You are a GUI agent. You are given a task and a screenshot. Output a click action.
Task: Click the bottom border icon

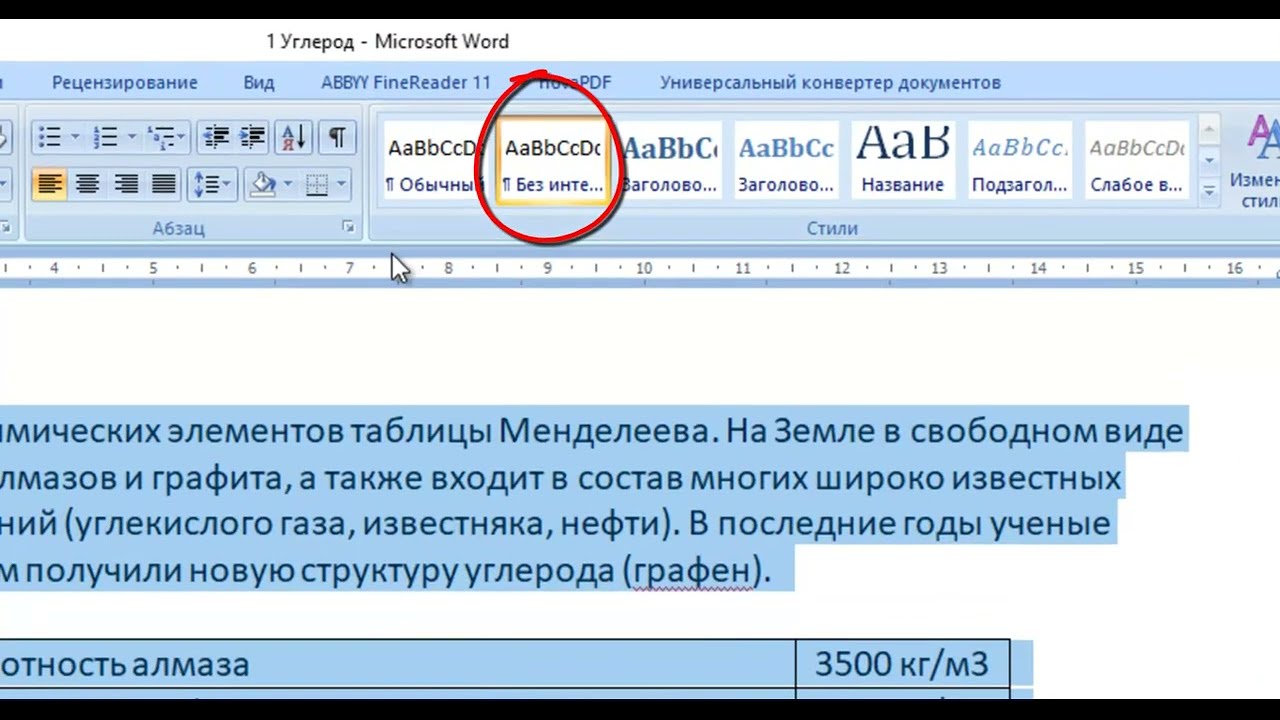(317, 184)
